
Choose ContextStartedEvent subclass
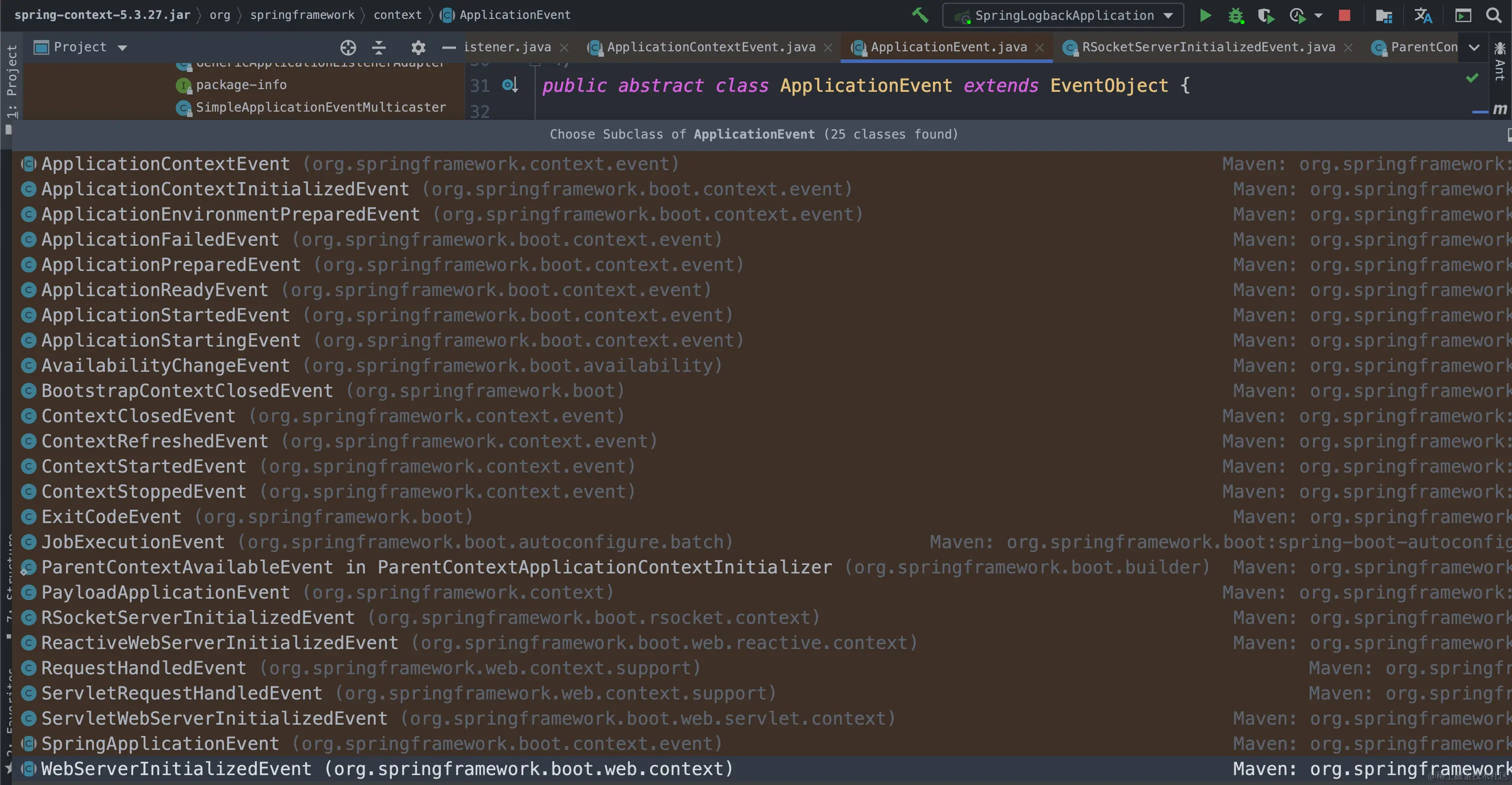[761, 467]
